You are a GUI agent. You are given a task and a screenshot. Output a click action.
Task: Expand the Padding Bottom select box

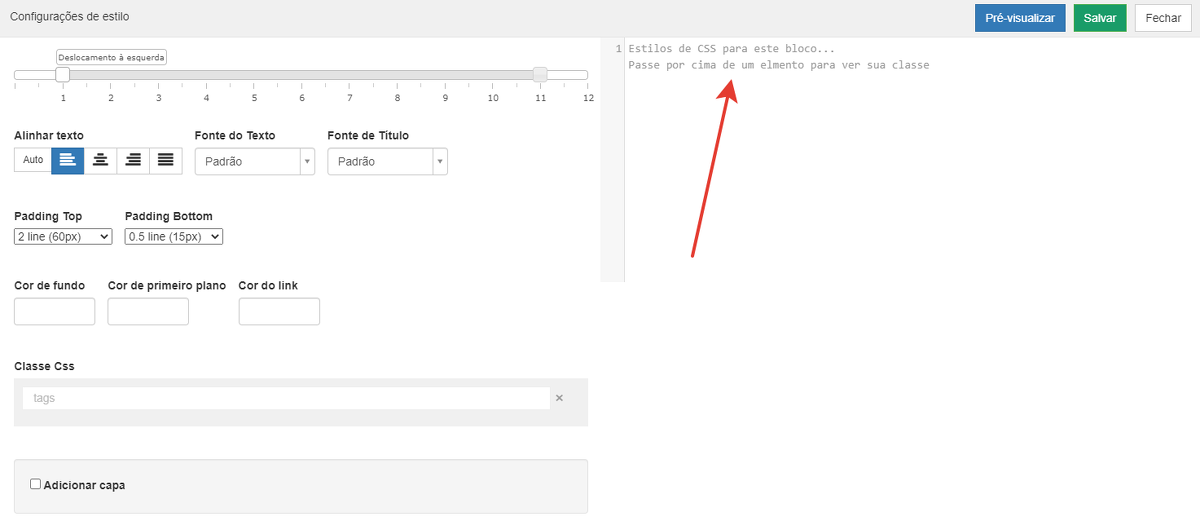[x=173, y=237]
